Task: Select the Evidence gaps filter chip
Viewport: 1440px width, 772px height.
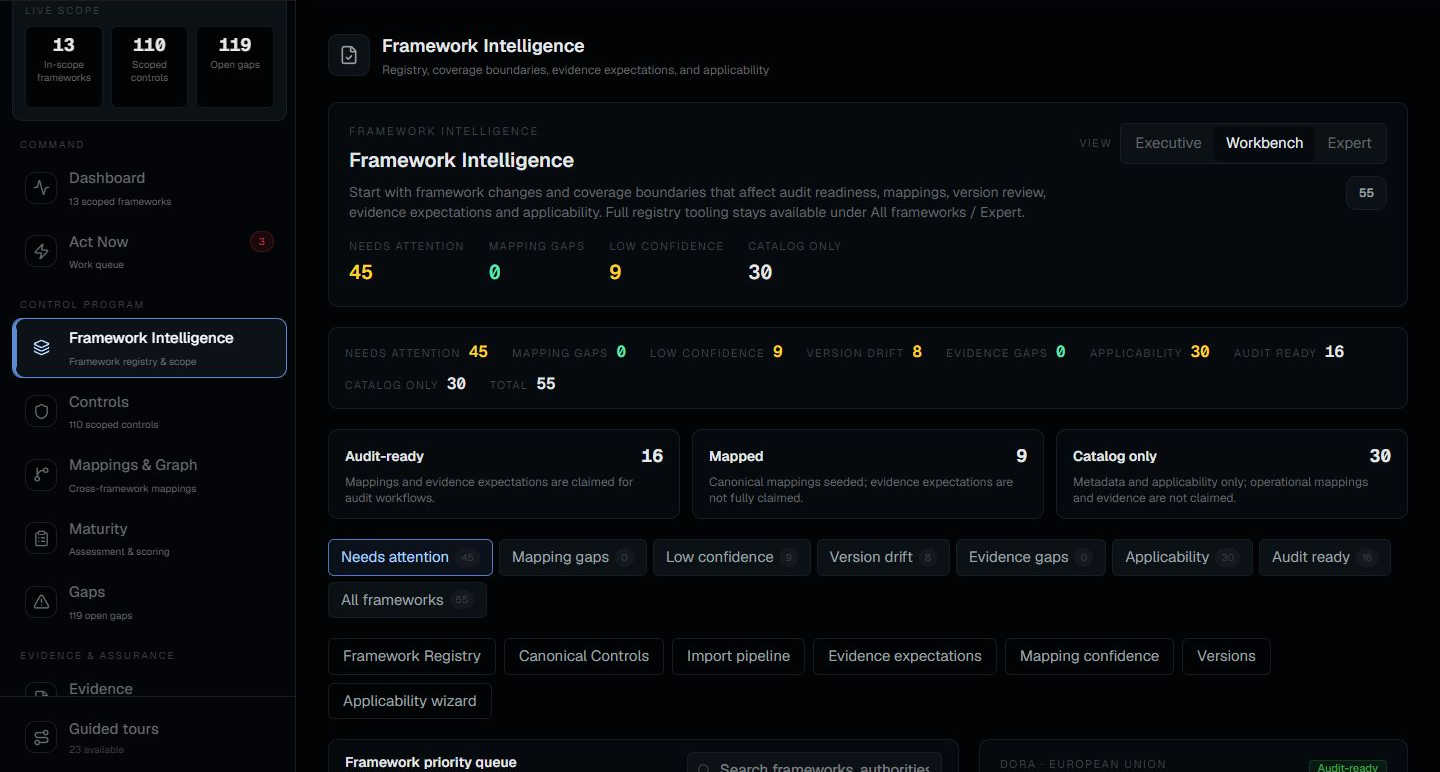Action: pos(1031,557)
